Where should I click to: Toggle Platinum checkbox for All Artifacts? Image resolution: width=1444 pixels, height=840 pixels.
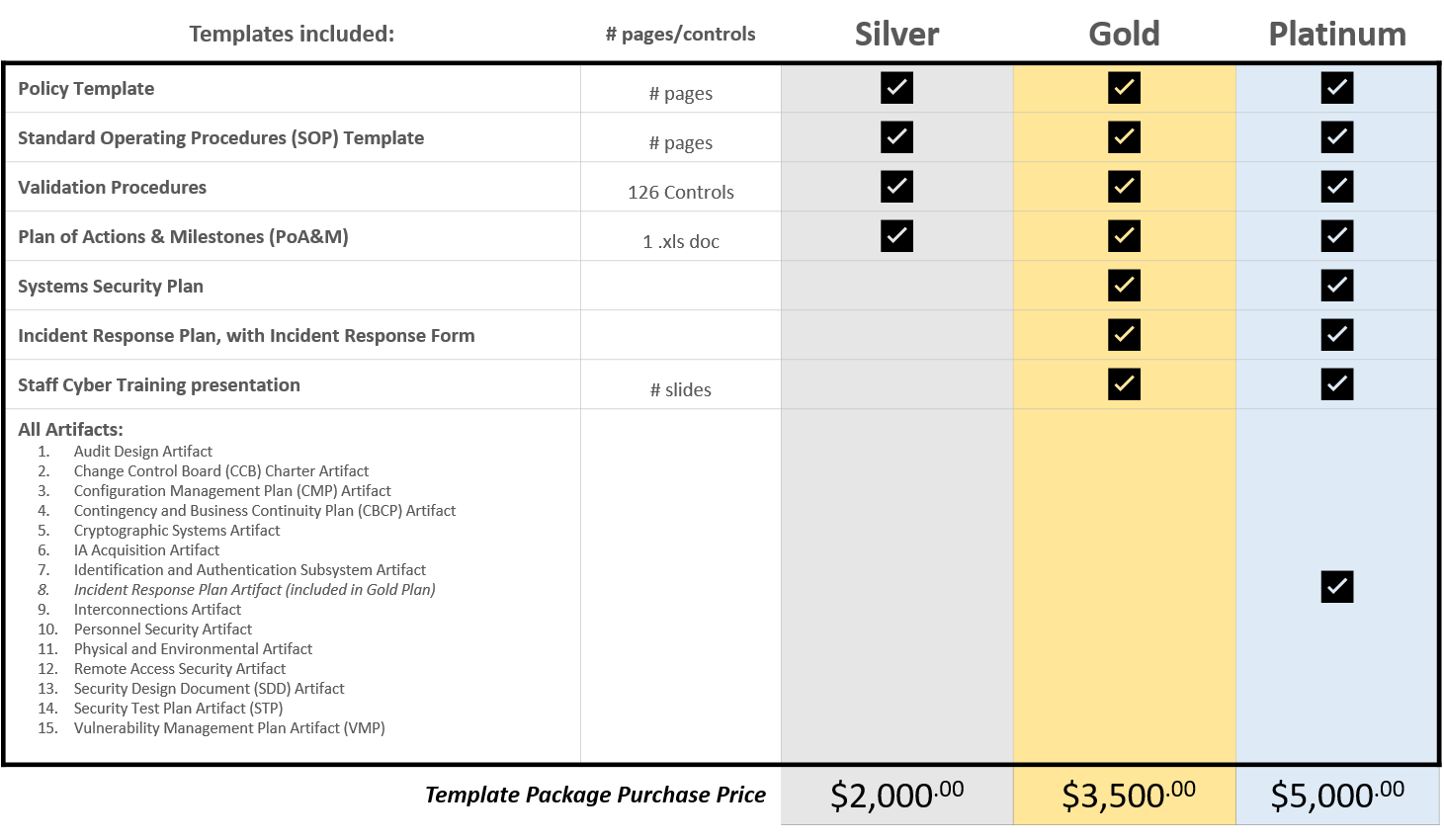(1336, 587)
